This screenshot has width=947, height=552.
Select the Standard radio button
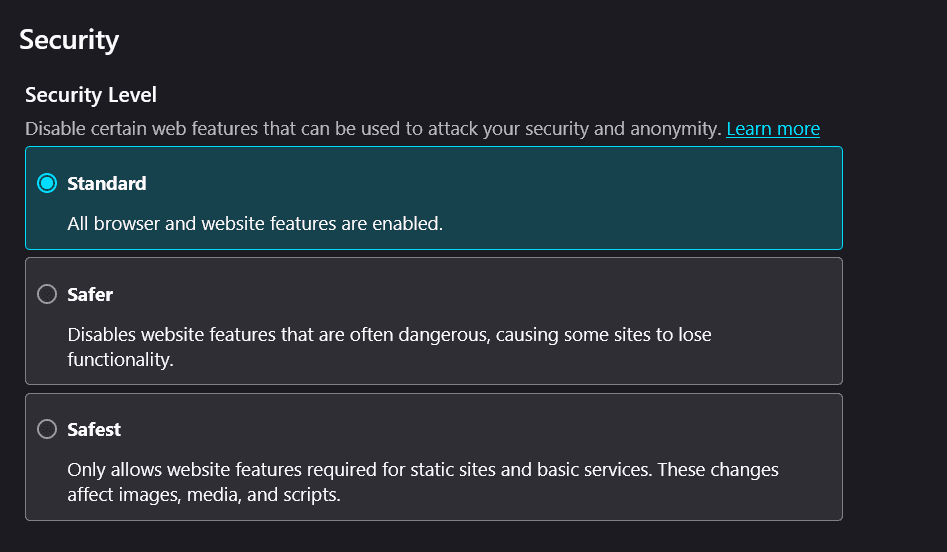click(x=47, y=184)
